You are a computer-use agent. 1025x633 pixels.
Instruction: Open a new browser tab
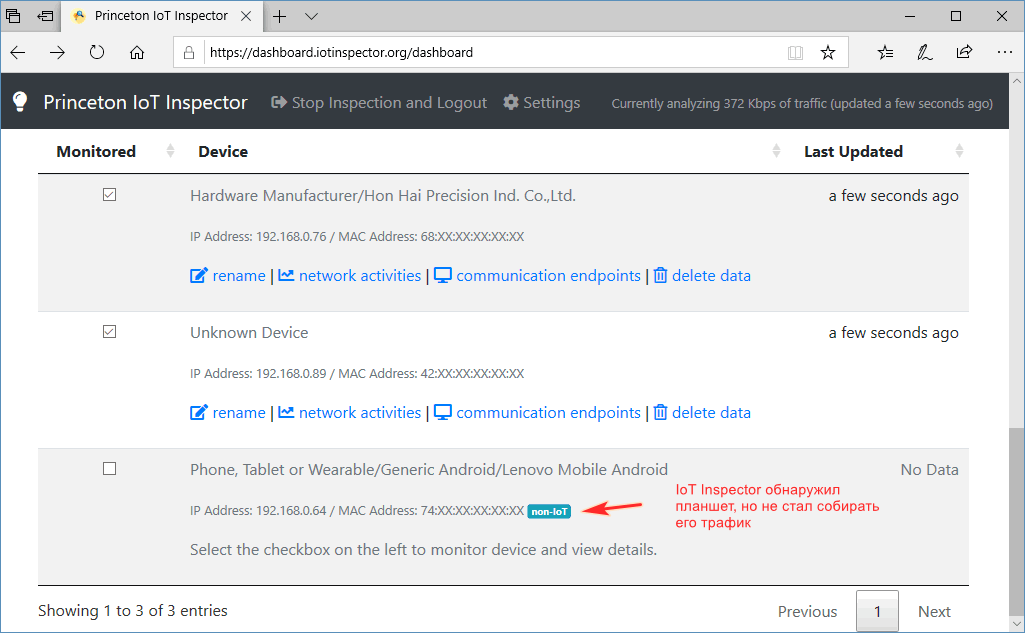[x=279, y=16]
